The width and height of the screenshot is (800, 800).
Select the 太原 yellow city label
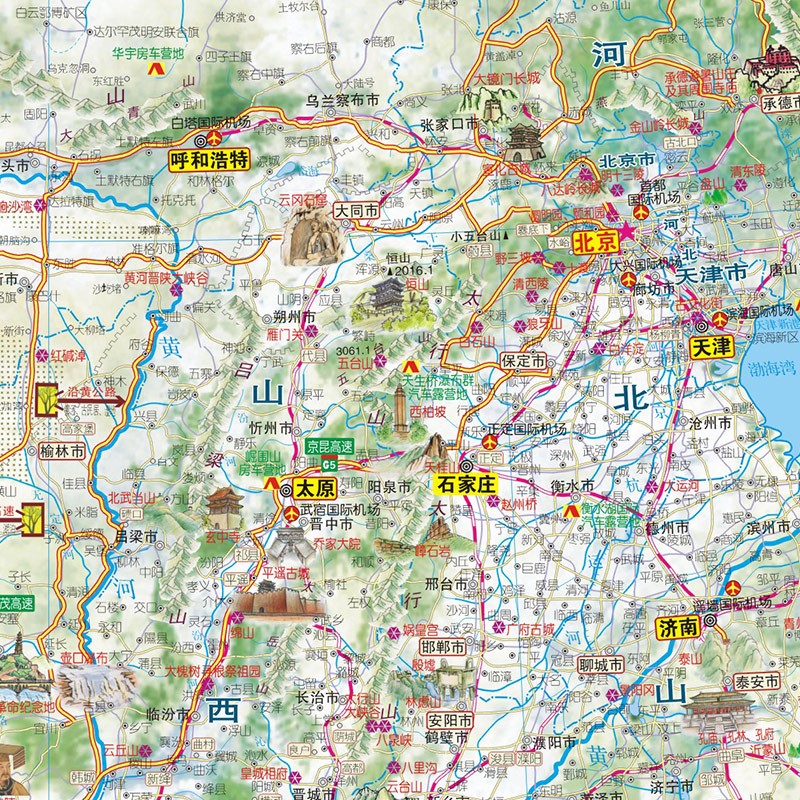pos(311,490)
